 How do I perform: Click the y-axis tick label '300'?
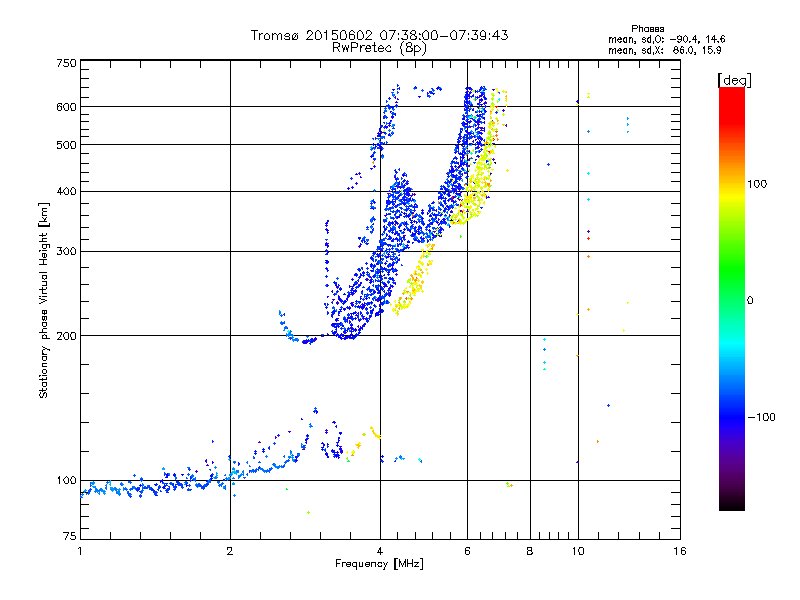[67, 252]
